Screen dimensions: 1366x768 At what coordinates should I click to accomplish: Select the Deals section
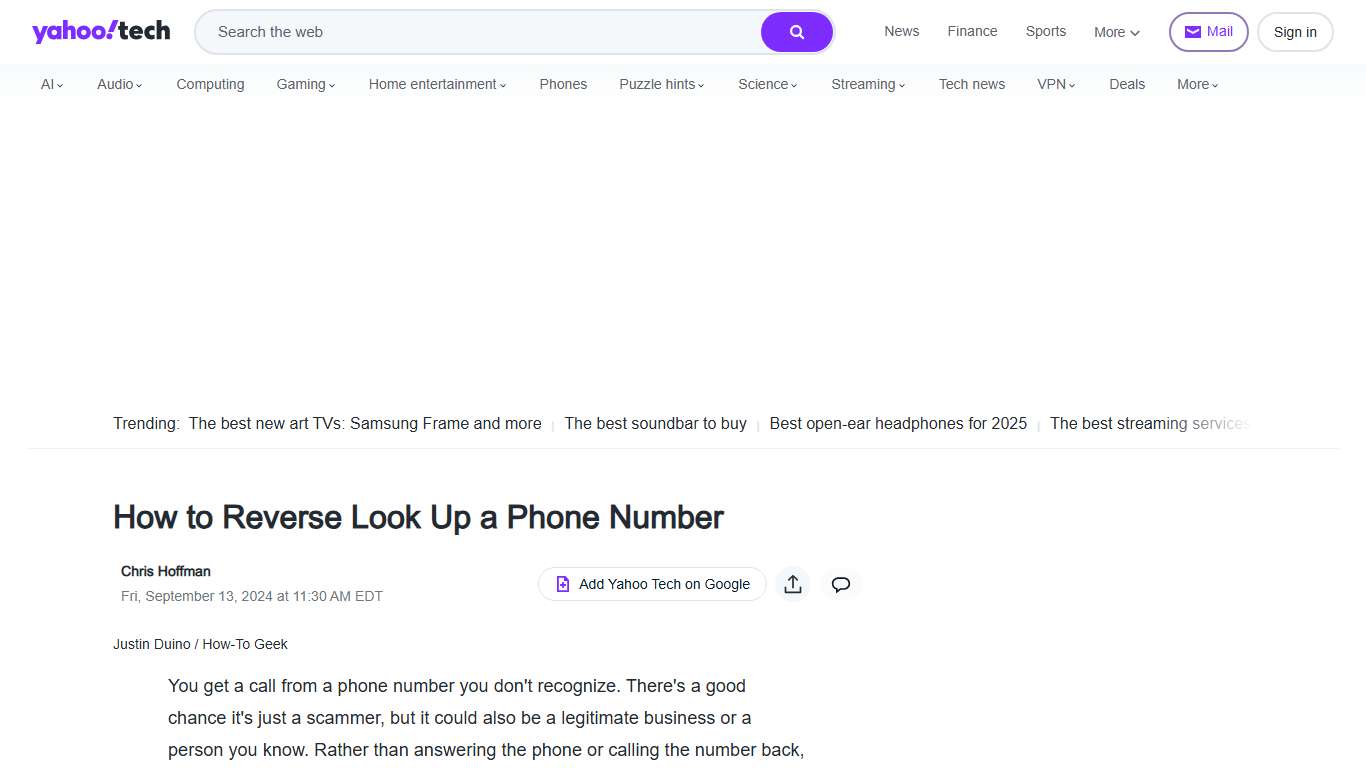[1127, 84]
